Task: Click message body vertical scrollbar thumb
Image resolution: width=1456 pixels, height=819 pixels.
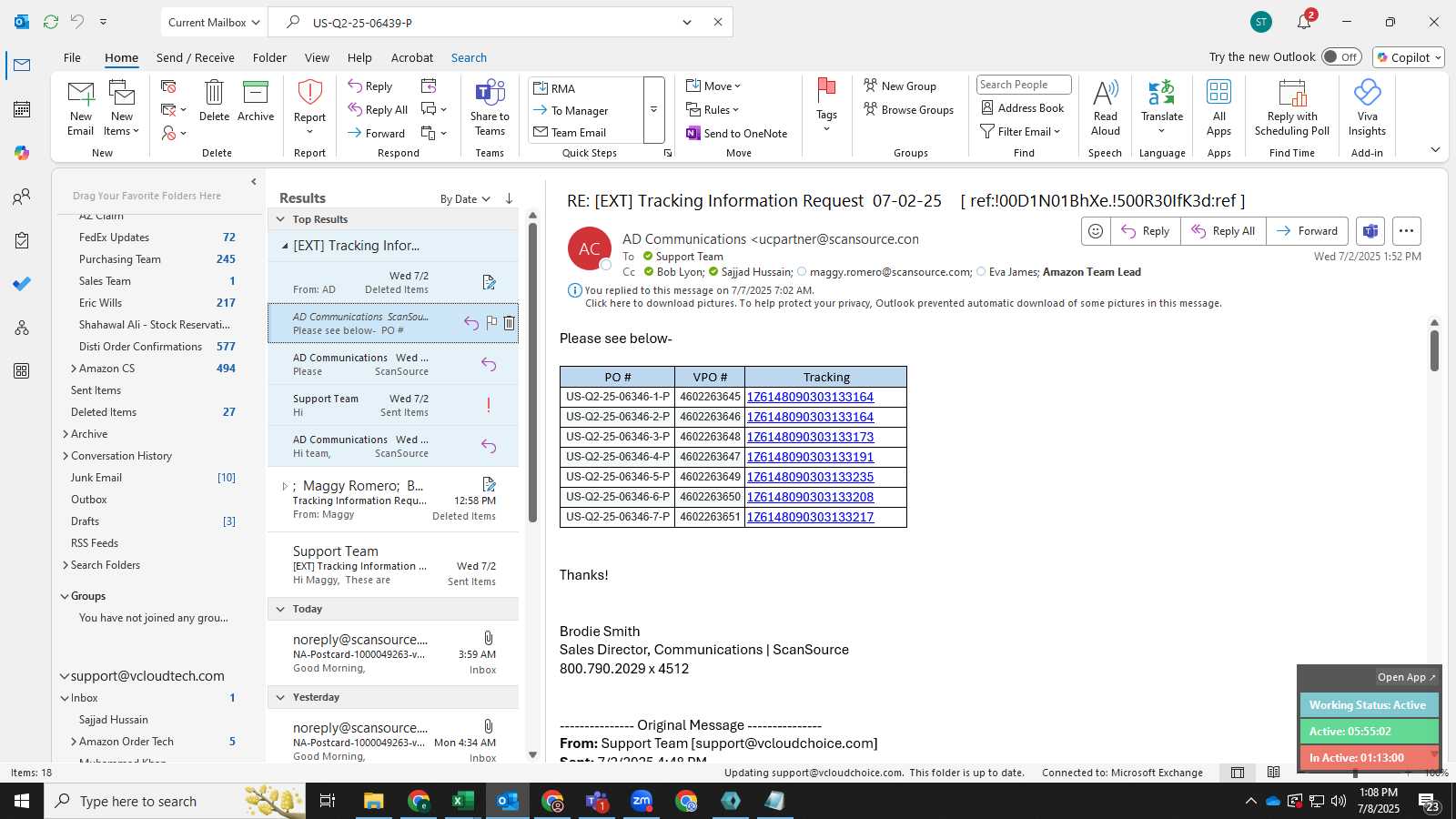Action: (1434, 350)
